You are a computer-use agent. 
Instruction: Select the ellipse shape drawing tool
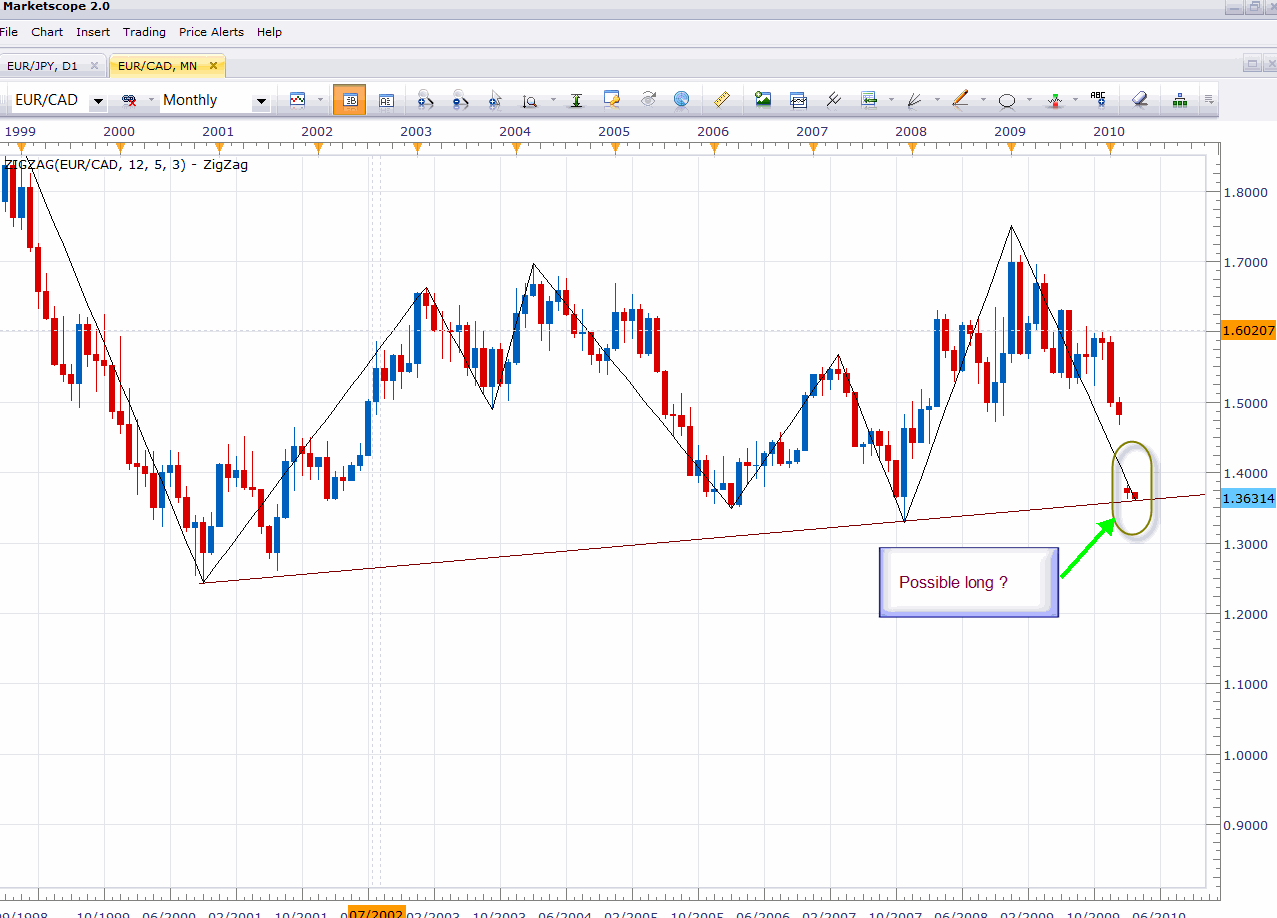(1007, 100)
